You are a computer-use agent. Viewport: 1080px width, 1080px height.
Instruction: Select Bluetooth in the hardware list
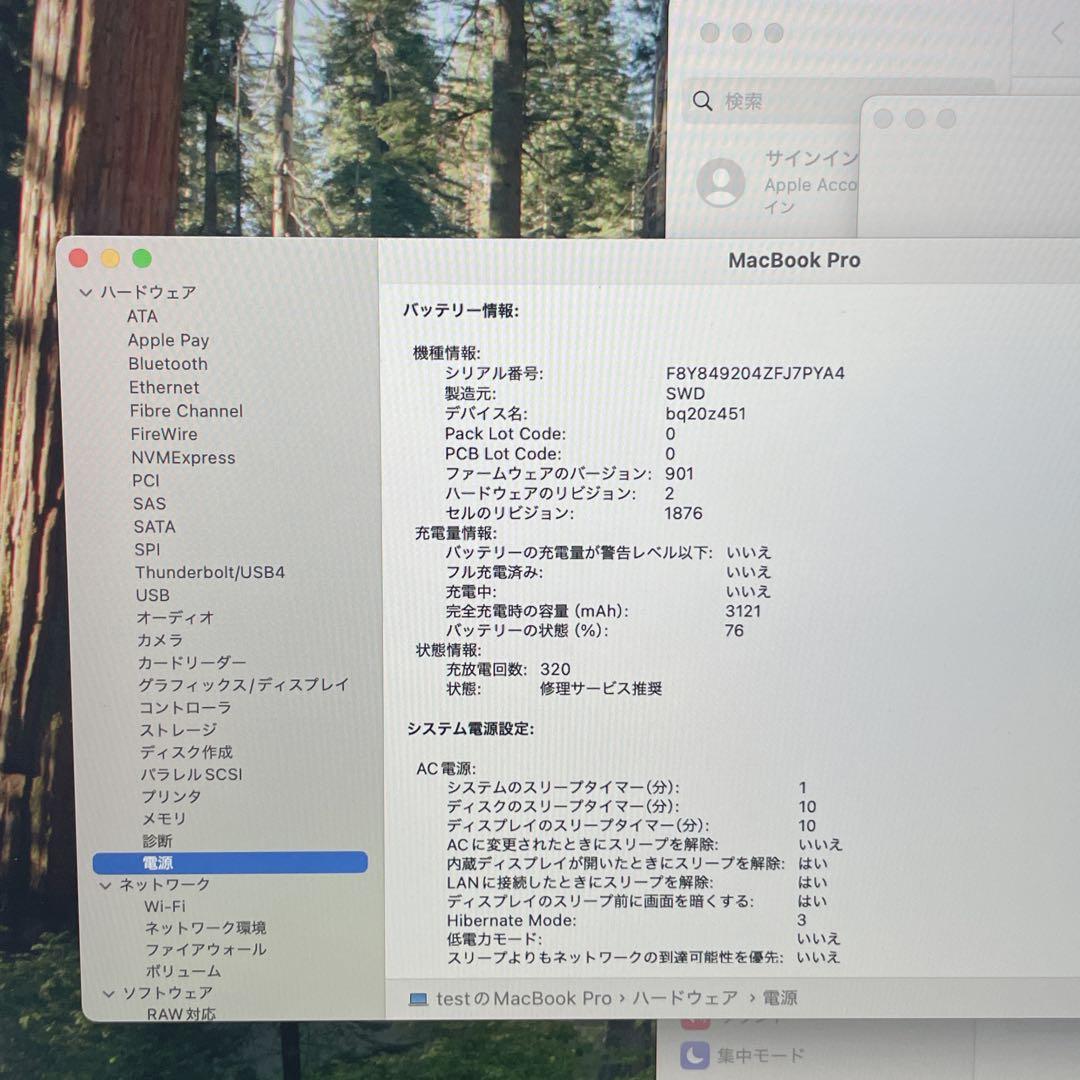click(x=167, y=363)
